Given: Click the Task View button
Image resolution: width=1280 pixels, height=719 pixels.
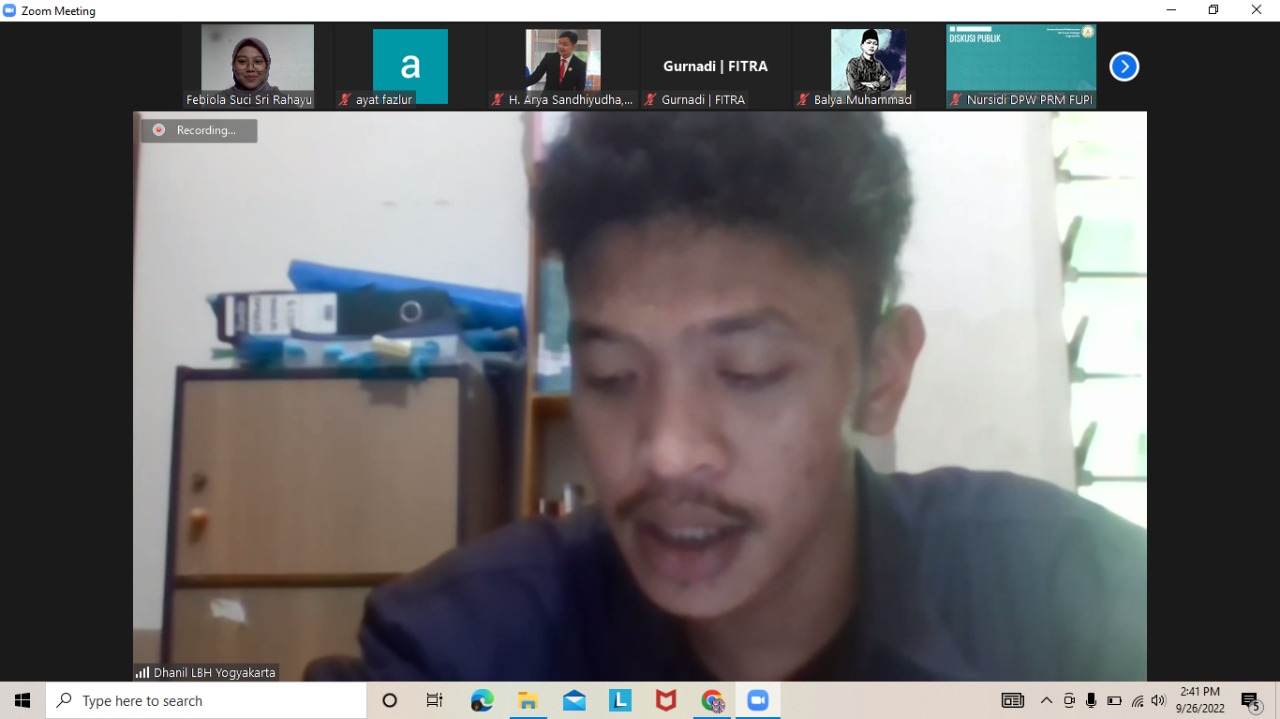Looking at the screenshot, I should [x=434, y=700].
